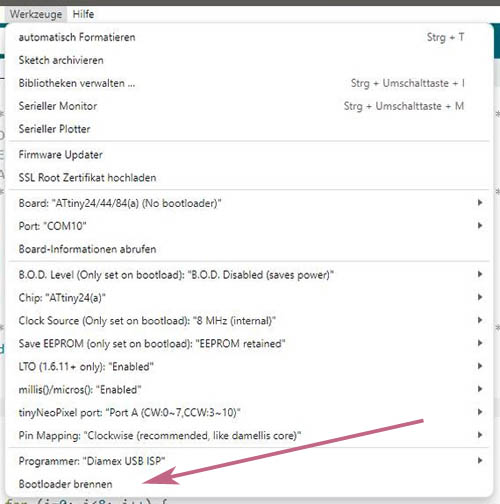Viewport: 500px width, 504px height.
Task: Expand the B.O.D. Level submenu
Action: click(249, 275)
